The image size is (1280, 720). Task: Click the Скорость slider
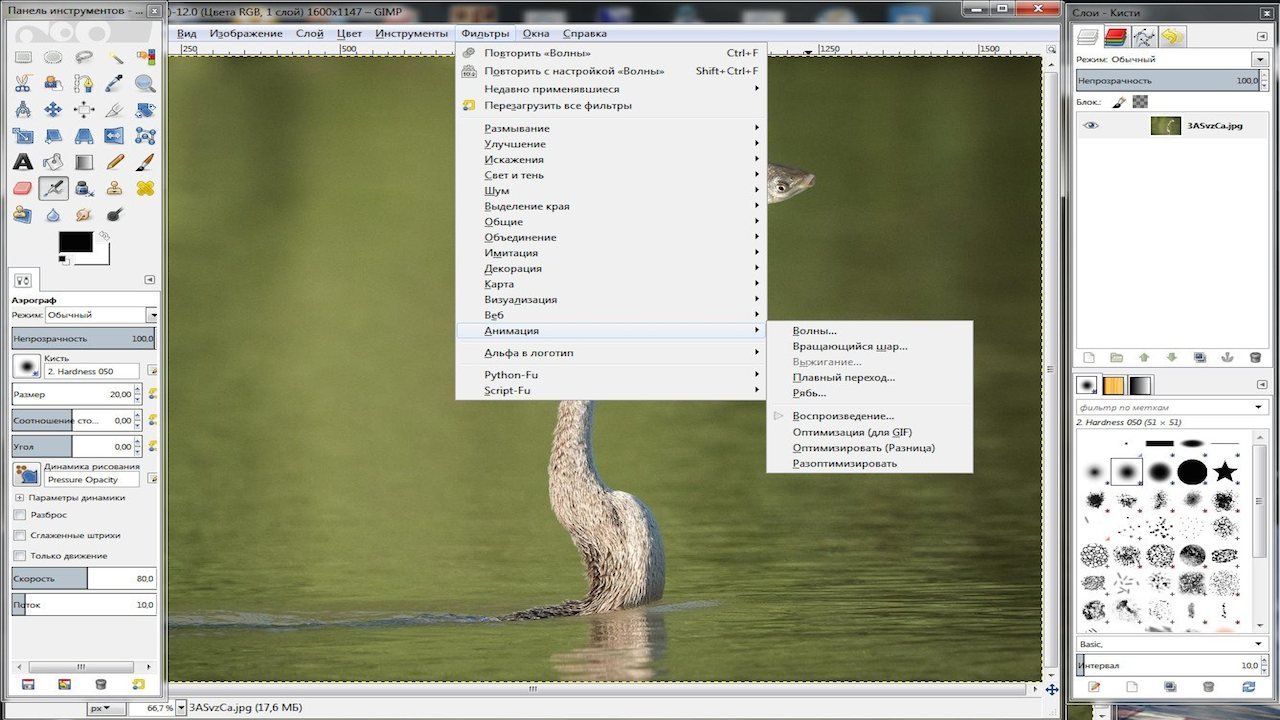[x=83, y=579]
